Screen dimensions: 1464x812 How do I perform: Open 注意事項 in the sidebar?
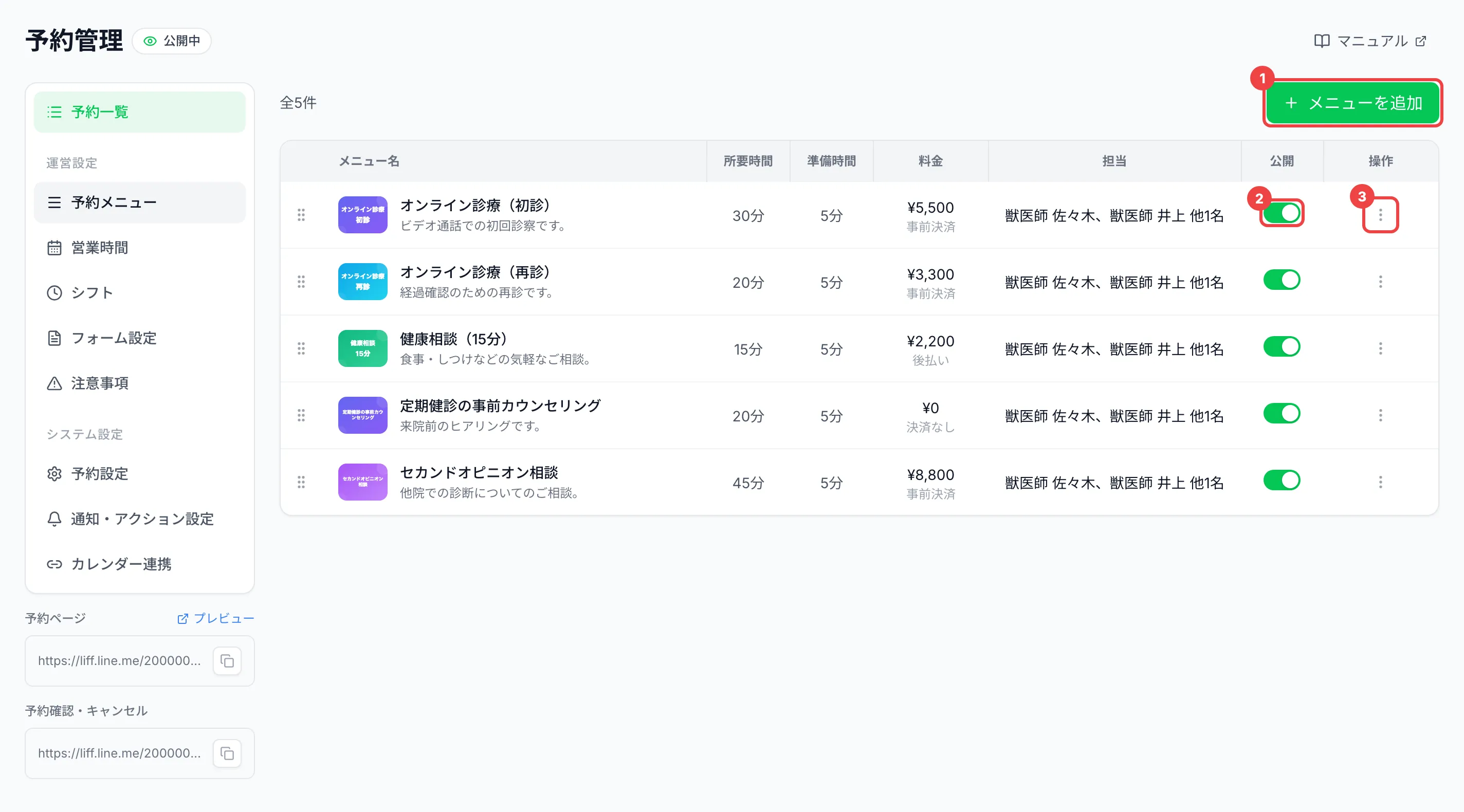point(140,383)
